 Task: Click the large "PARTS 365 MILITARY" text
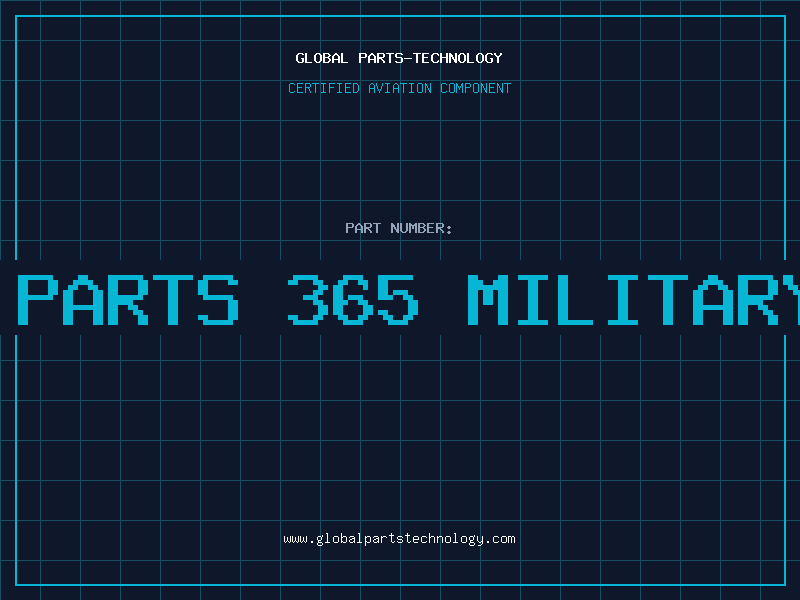pyautogui.click(x=409, y=299)
